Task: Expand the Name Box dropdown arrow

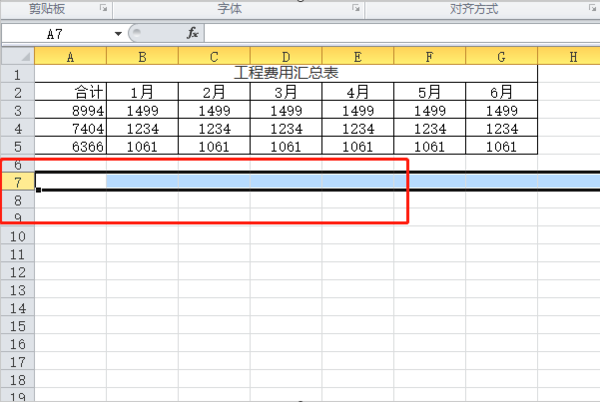Action: [118, 33]
